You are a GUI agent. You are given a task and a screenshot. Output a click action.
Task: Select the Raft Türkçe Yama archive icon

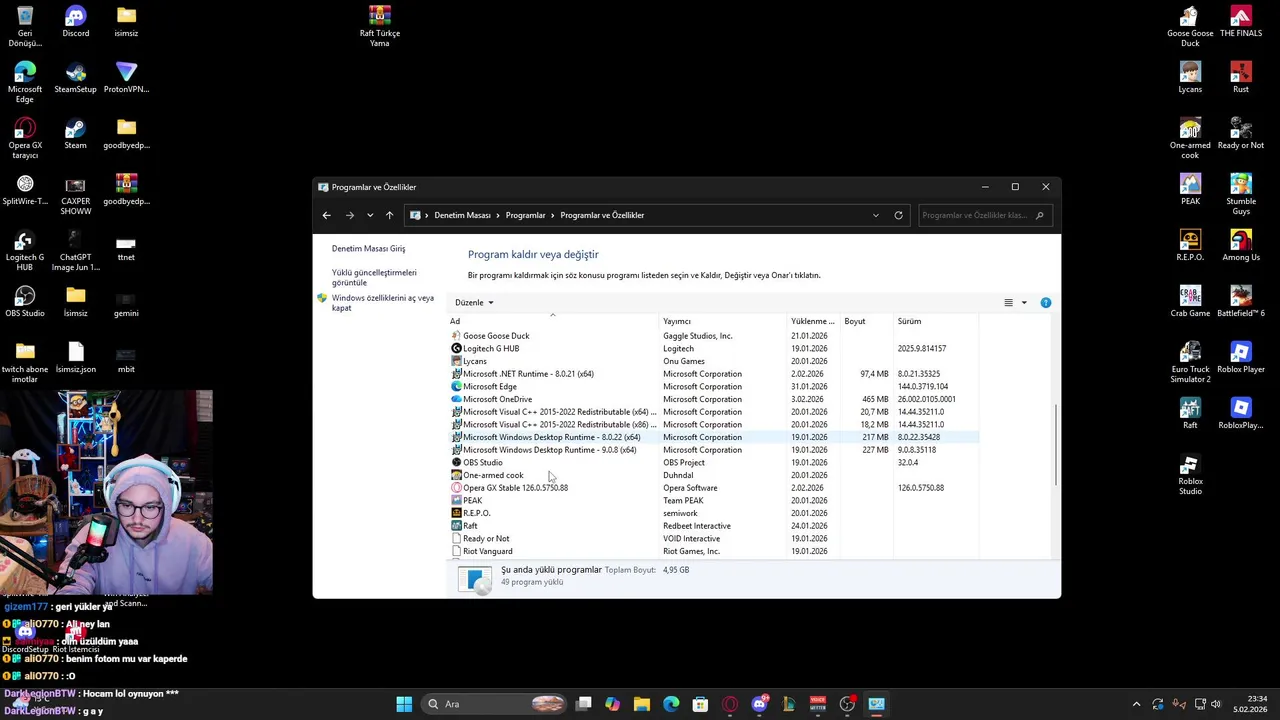coord(379,27)
